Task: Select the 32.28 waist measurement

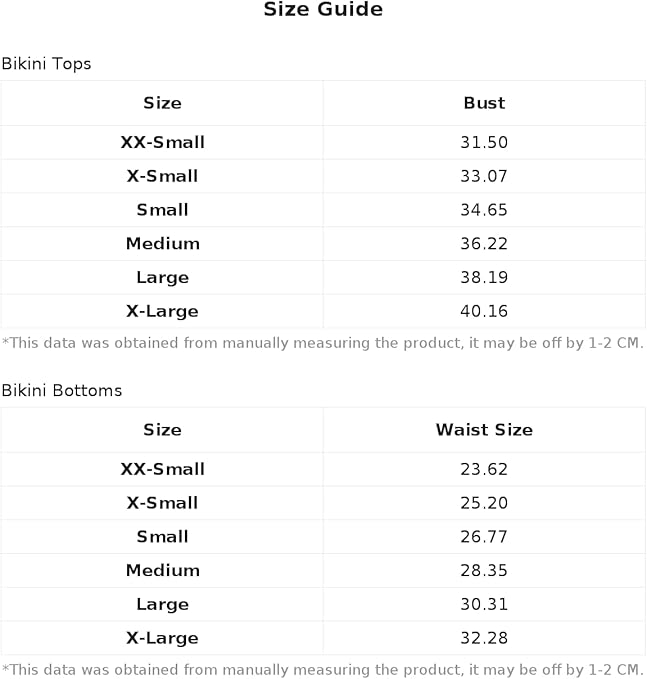Action: (x=484, y=638)
